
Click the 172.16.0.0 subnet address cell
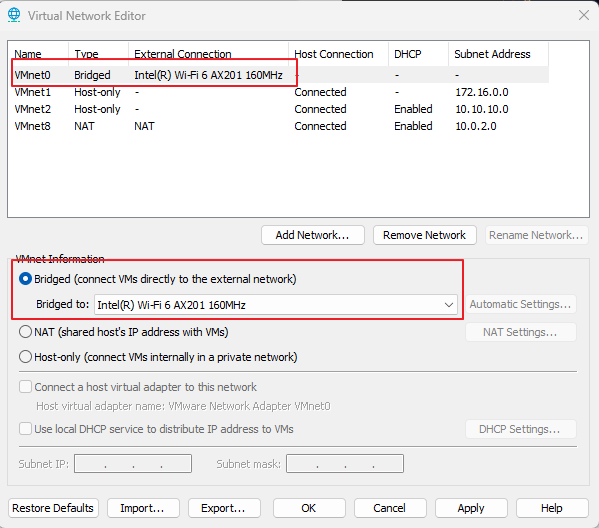482,92
